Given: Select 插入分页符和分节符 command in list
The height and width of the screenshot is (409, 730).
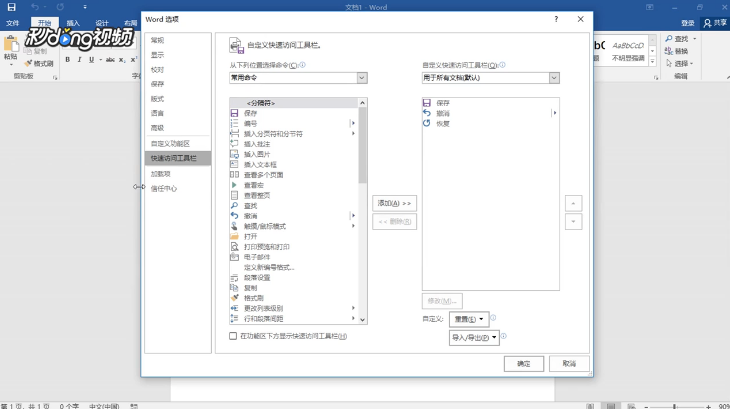Looking at the screenshot, I should click(294, 134).
